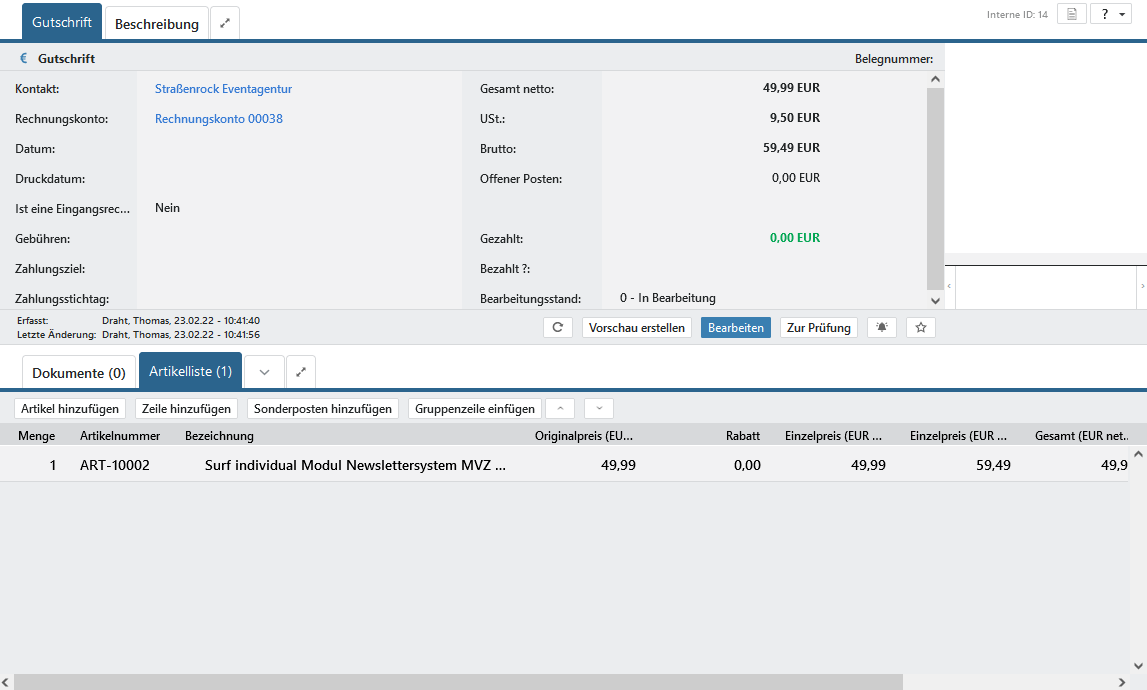Switch to the Beschreibung tab
The width and height of the screenshot is (1147, 690).
click(x=157, y=23)
